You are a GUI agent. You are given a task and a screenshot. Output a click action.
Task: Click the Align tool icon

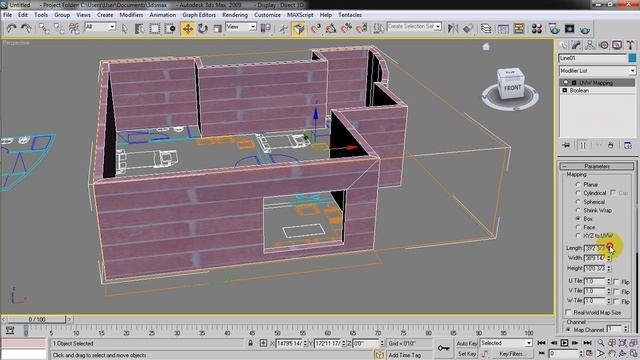(468, 29)
